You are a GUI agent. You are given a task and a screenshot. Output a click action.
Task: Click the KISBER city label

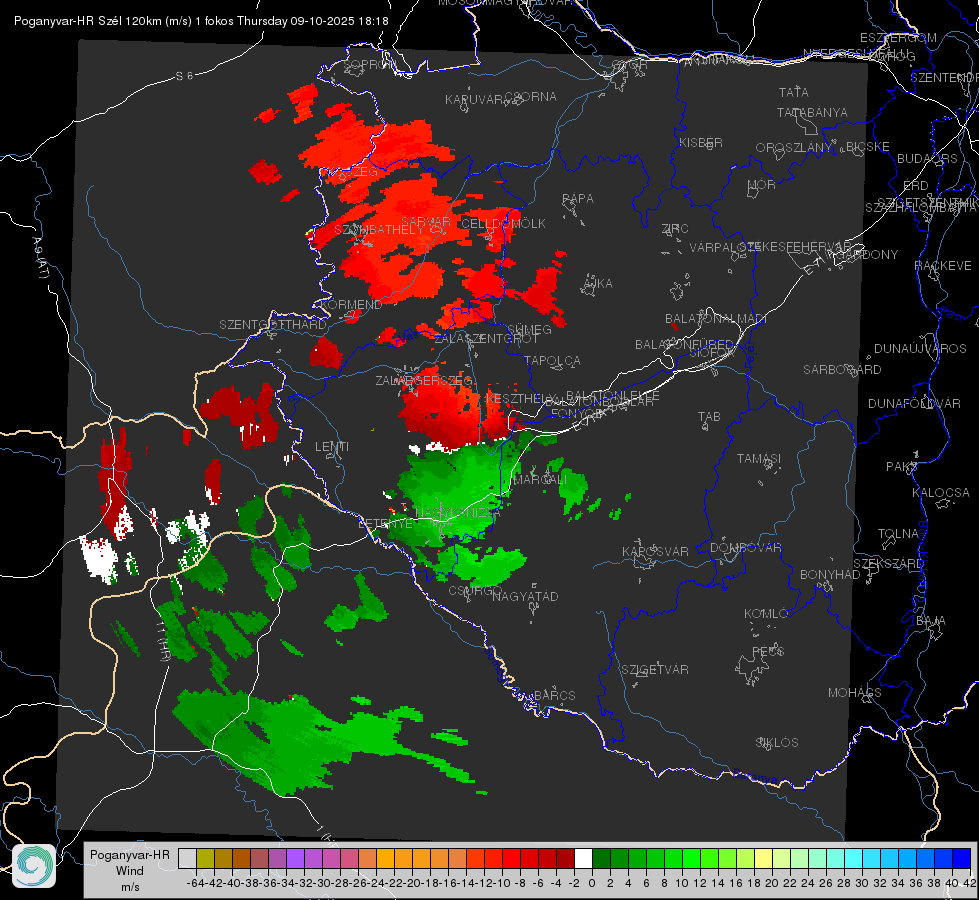tap(701, 142)
